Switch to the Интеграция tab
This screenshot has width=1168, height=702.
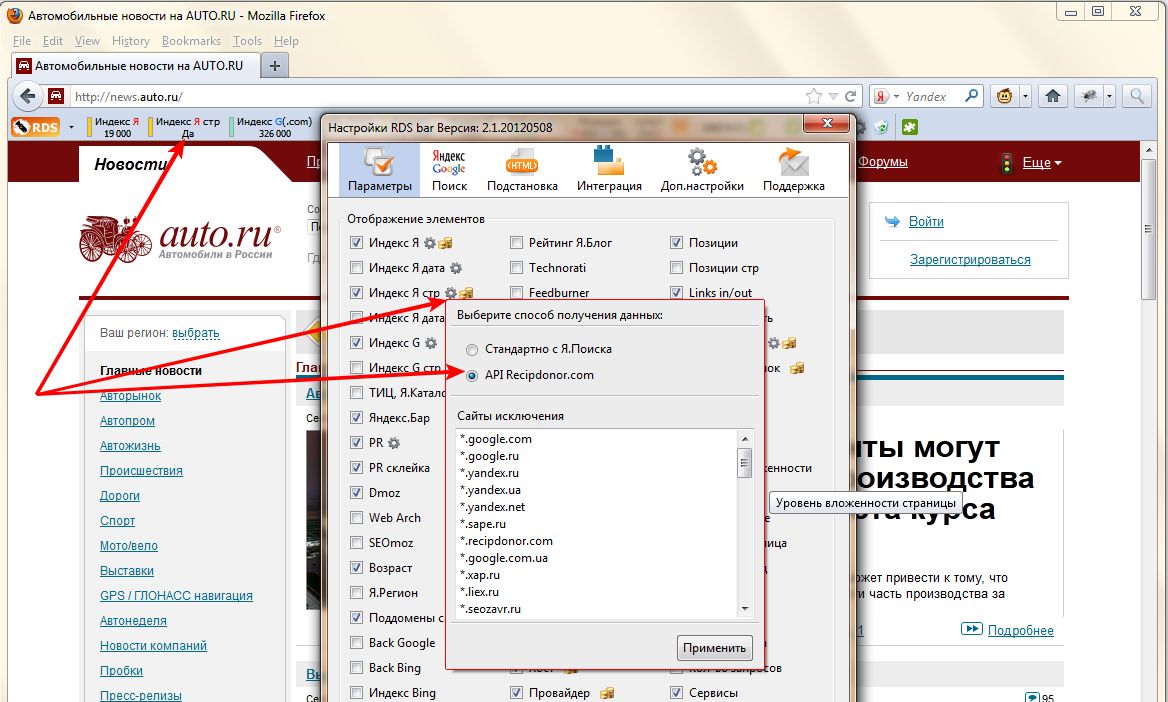tap(609, 169)
